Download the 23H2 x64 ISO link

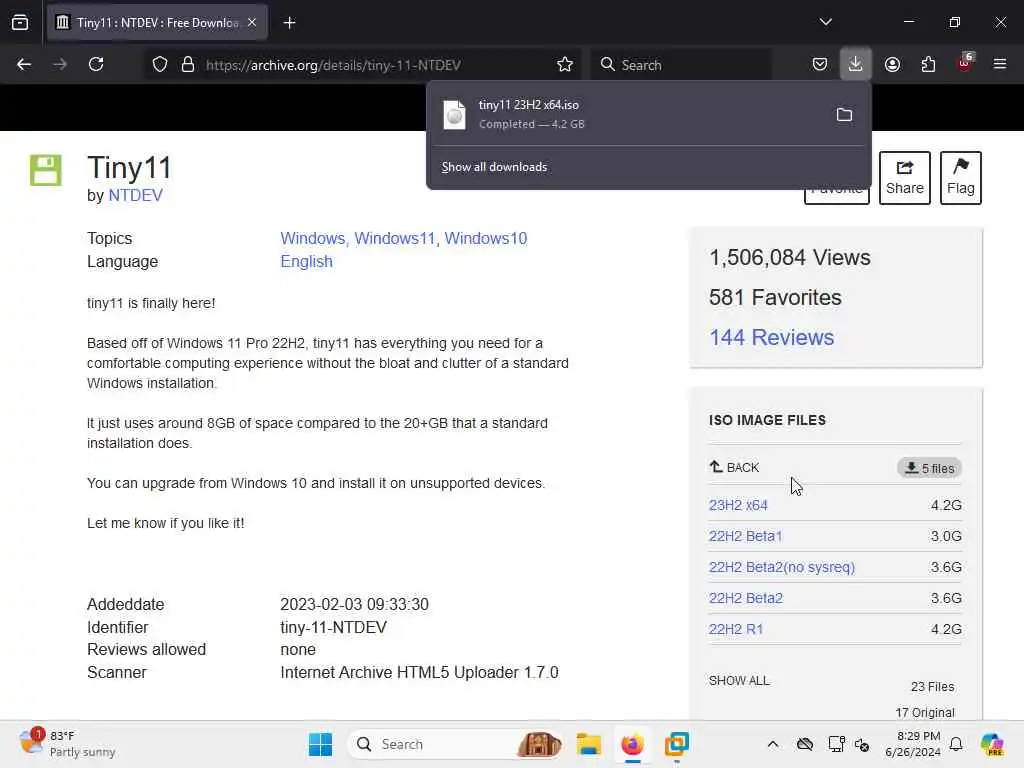point(738,505)
